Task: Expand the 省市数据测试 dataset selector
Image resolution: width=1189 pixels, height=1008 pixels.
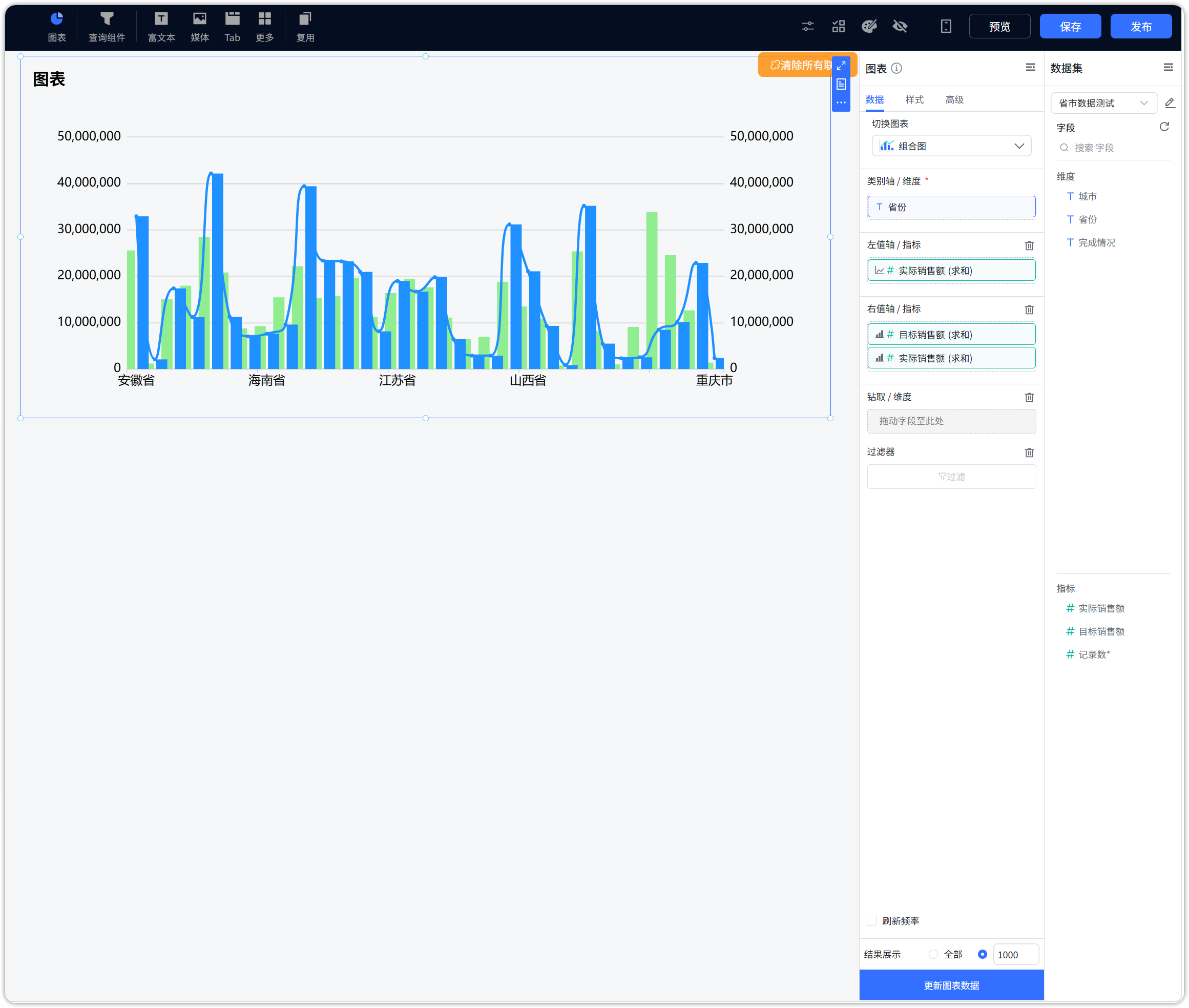Action: (x=1103, y=103)
